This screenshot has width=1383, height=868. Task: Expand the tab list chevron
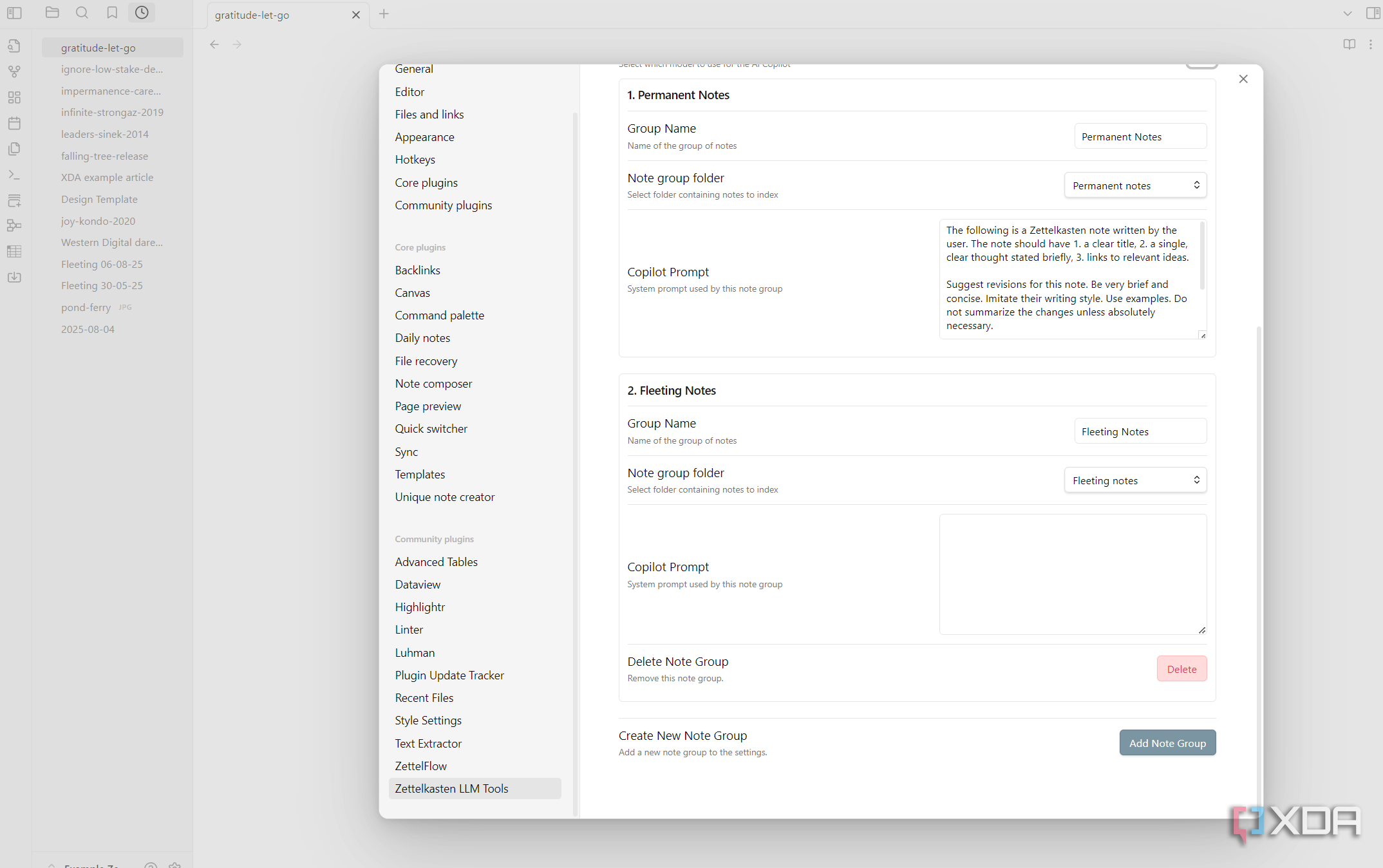[1348, 14]
